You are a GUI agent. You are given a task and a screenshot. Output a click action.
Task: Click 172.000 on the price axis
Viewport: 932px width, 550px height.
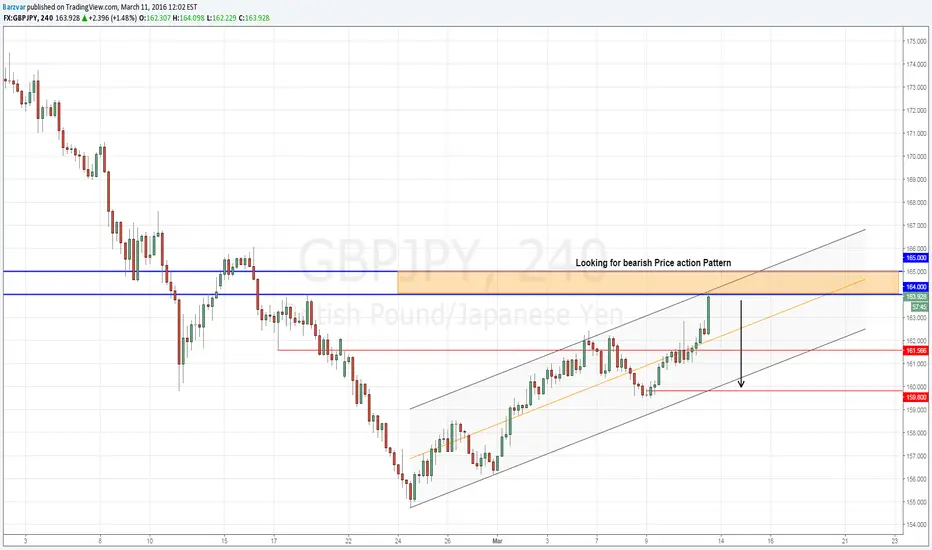point(916,111)
